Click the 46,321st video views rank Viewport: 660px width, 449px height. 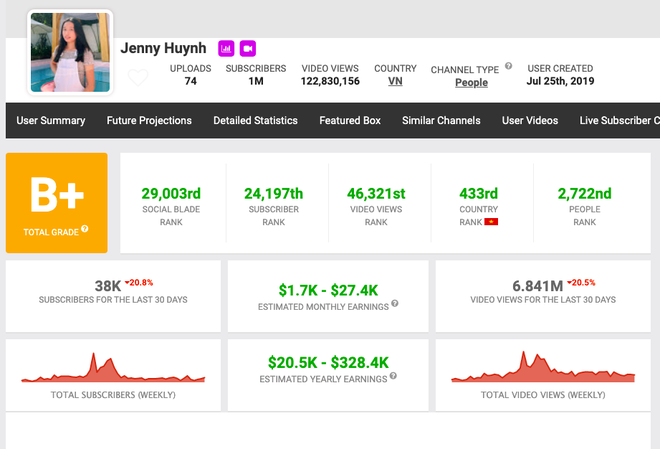[376, 194]
